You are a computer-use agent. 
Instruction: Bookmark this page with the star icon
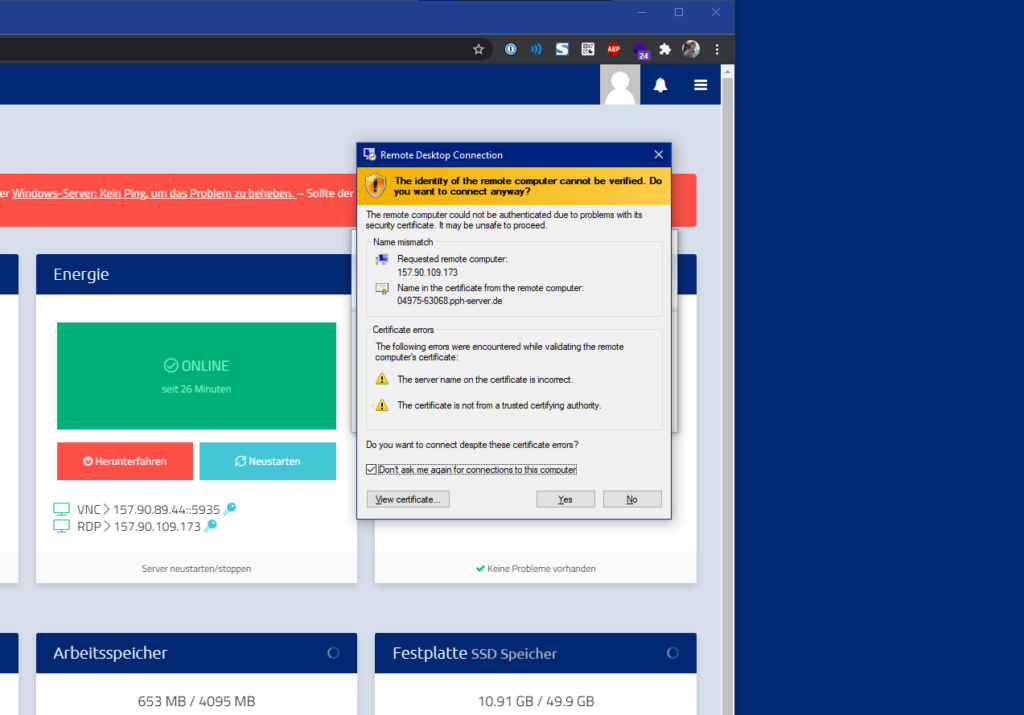478,50
